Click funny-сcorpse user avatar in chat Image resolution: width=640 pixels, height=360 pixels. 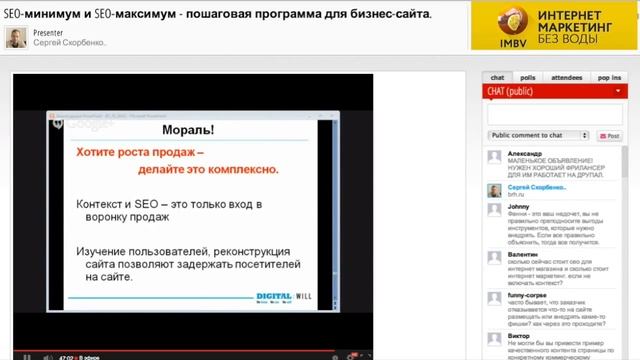[x=494, y=298]
